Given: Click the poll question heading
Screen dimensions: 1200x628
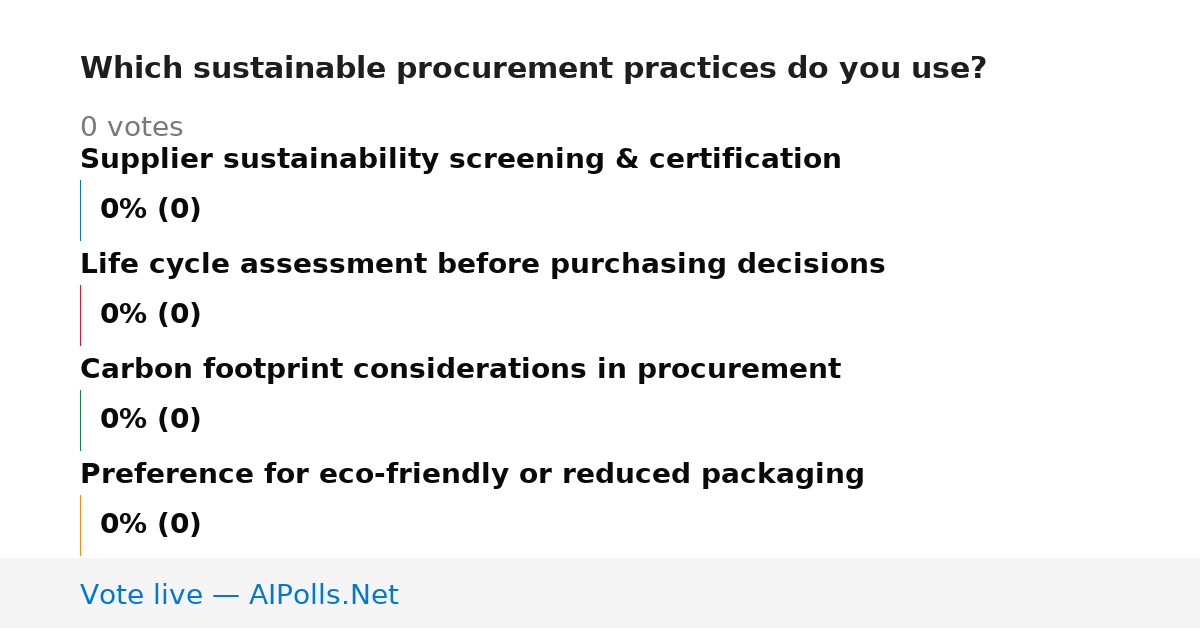Looking at the screenshot, I should click(x=533, y=69).
